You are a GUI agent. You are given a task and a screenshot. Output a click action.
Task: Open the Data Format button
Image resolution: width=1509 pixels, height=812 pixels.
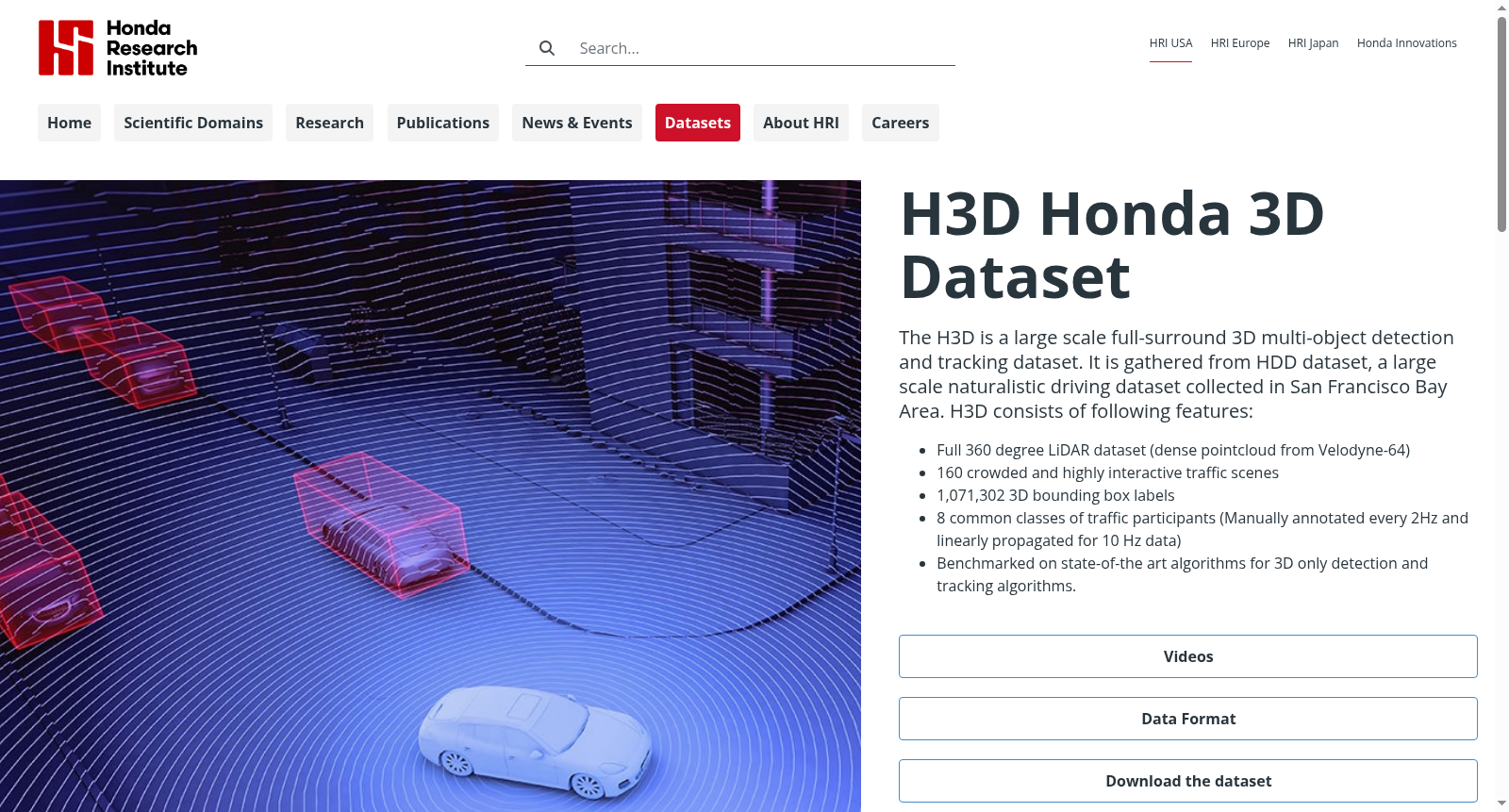[x=1188, y=719]
